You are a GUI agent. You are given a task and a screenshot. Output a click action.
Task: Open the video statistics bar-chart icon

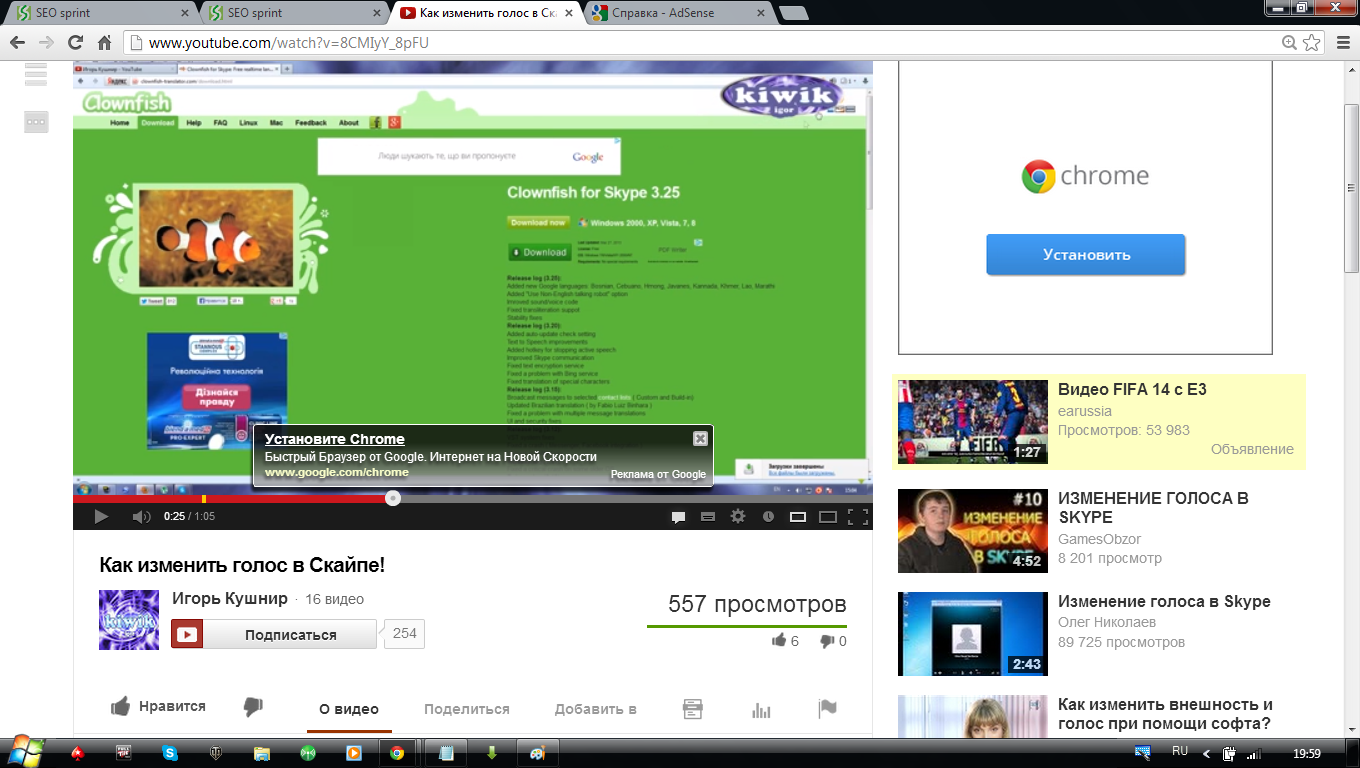point(761,709)
